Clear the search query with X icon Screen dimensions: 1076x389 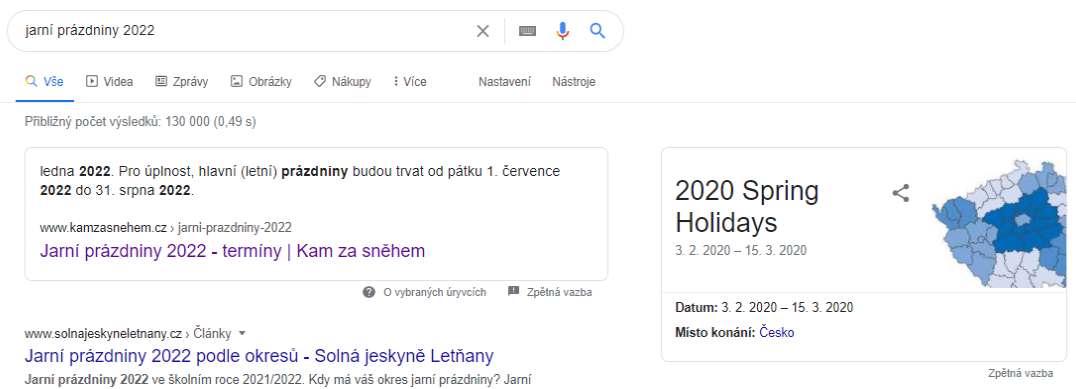pyautogui.click(x=483, y=31)
